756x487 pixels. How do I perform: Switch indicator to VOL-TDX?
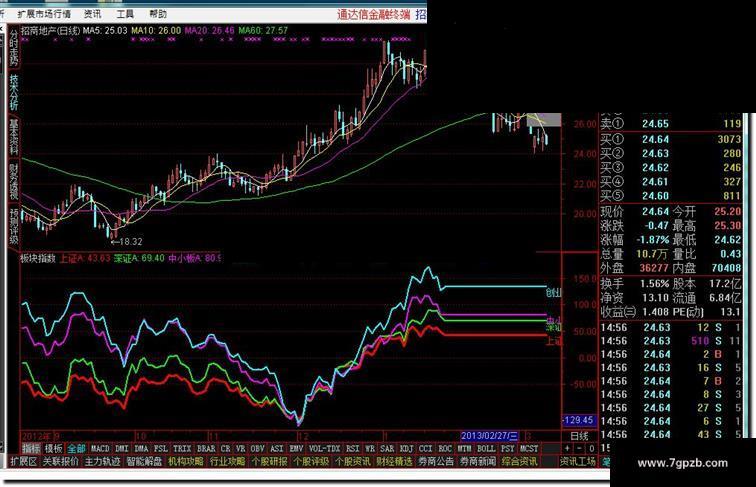(324, 448)
